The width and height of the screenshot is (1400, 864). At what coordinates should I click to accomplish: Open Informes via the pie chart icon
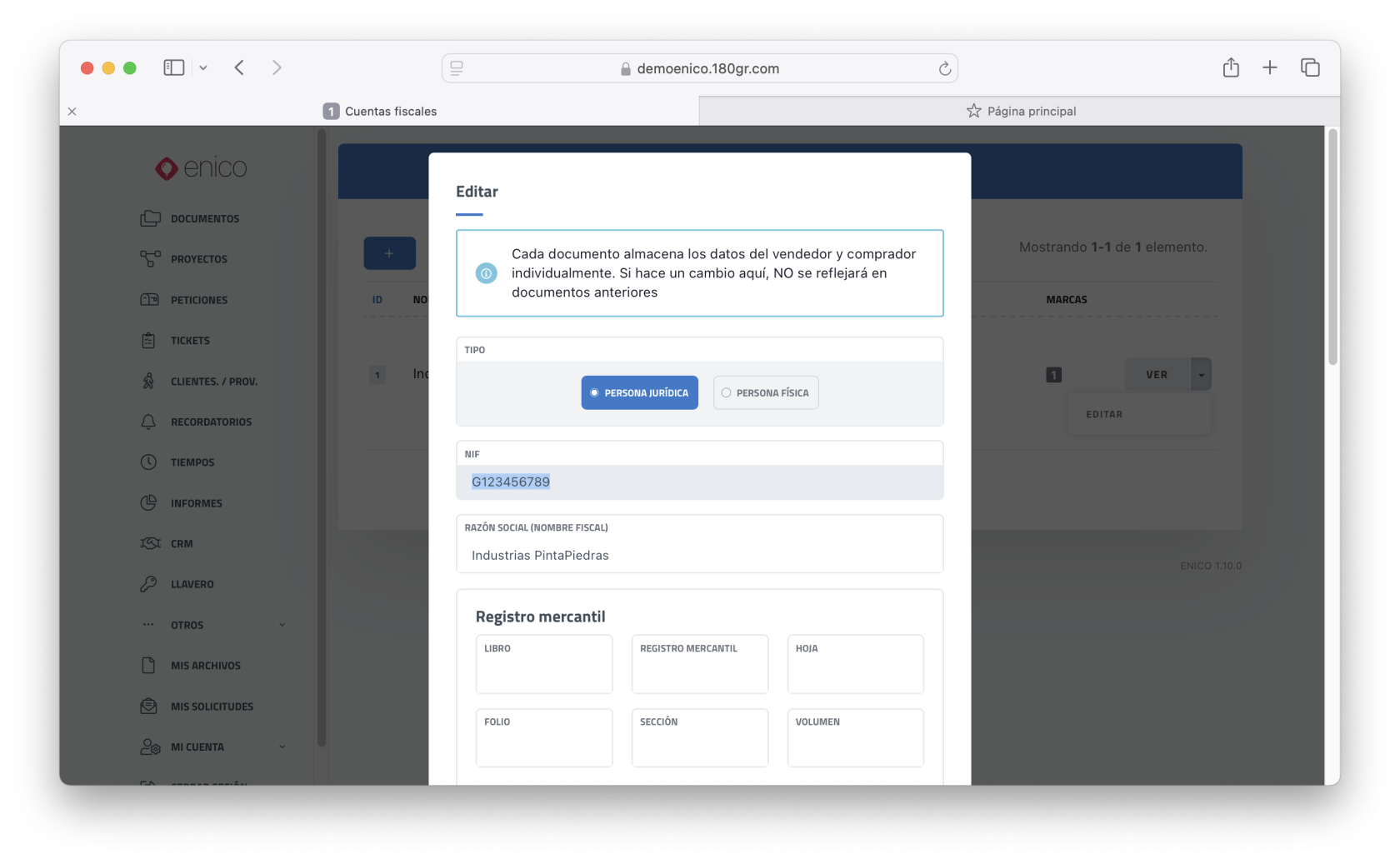click(148, 503)
